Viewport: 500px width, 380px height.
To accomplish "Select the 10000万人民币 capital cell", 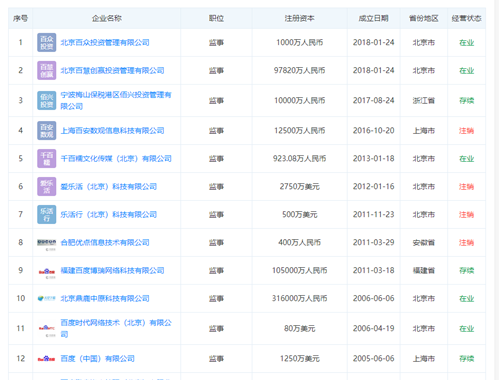I will (x=299, y=101).
